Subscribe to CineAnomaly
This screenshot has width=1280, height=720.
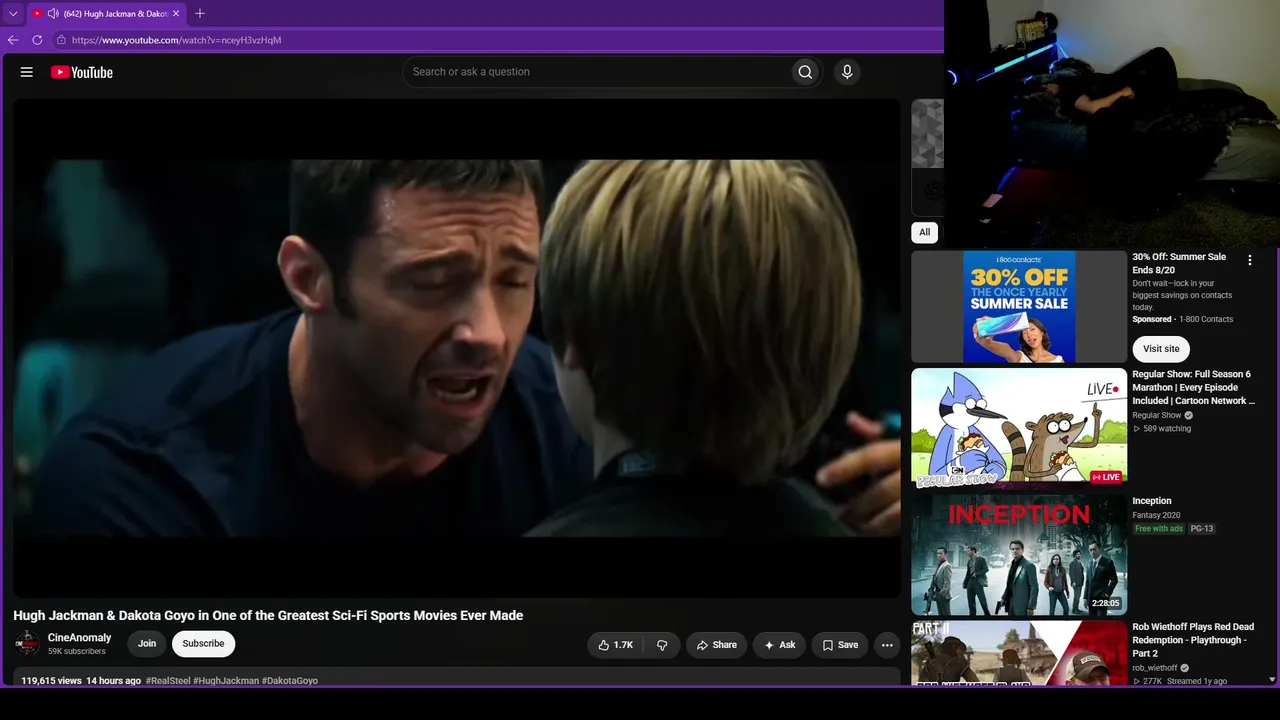(203, 644)
